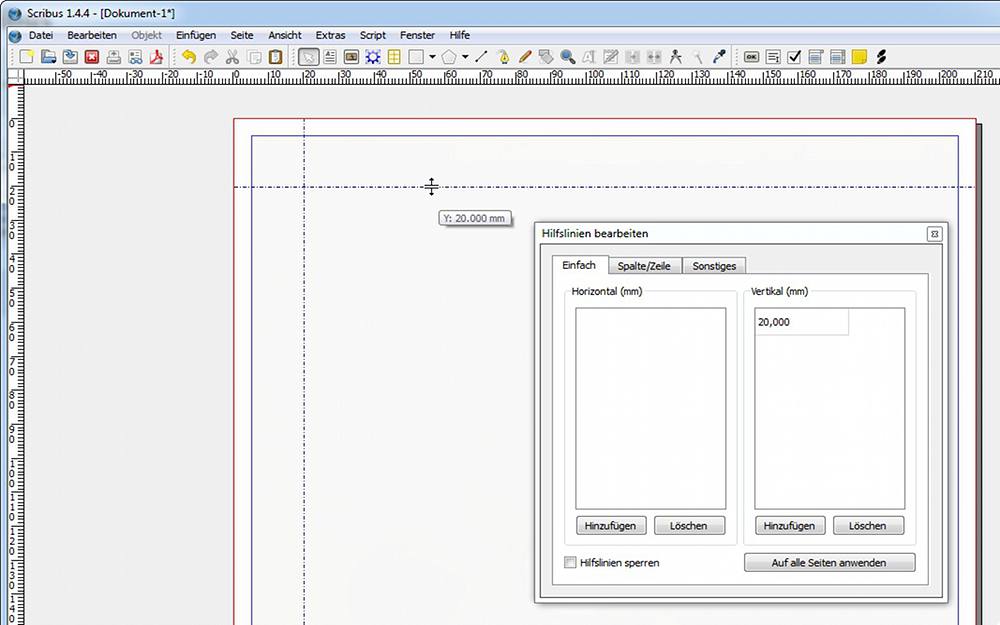The image size is (1000, 625).
Task: Select the Rotate Item tool
Action: (546, 57)
